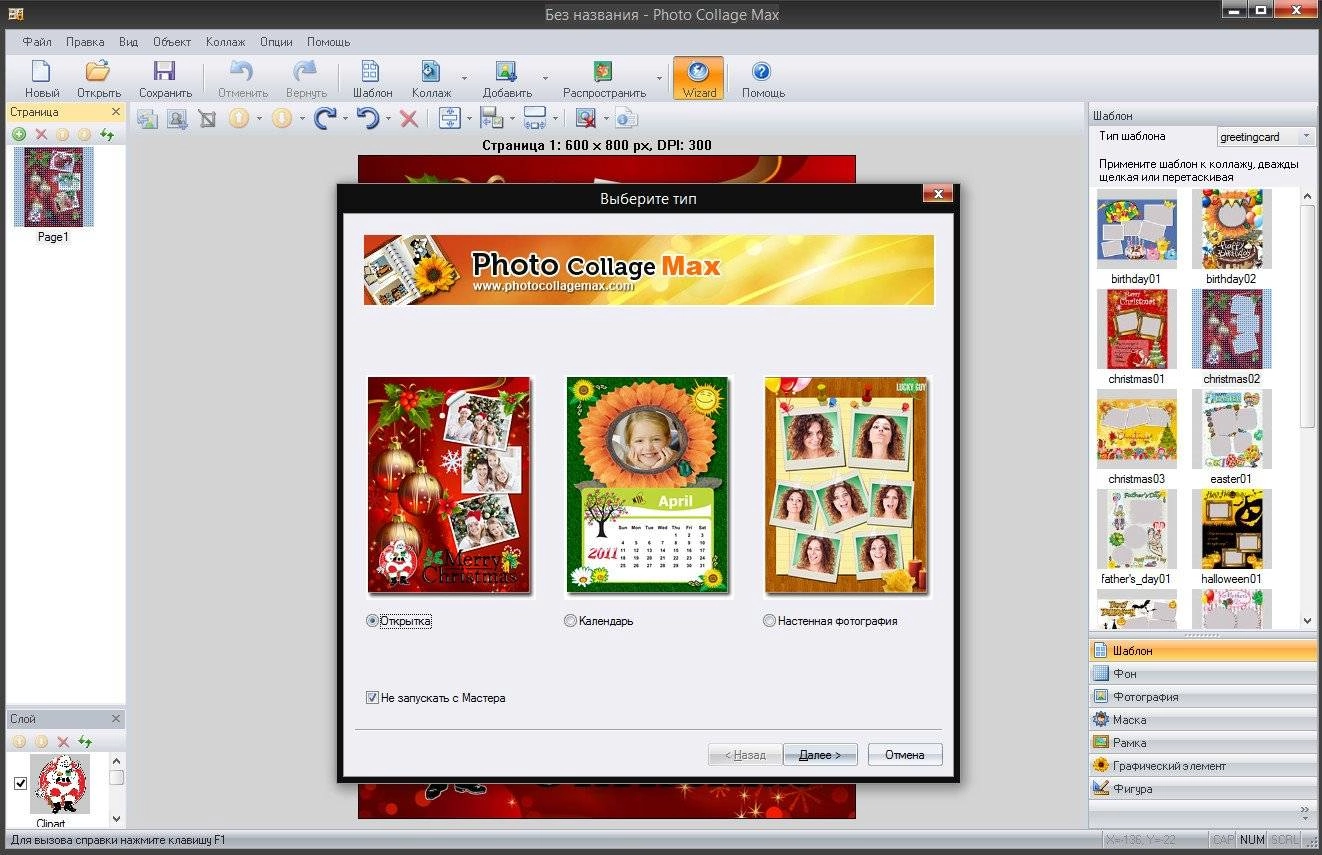Expand dropdown arrow beside align center icon
The width and height of the screenshot is (1322, 855).
tap(469, 119)
